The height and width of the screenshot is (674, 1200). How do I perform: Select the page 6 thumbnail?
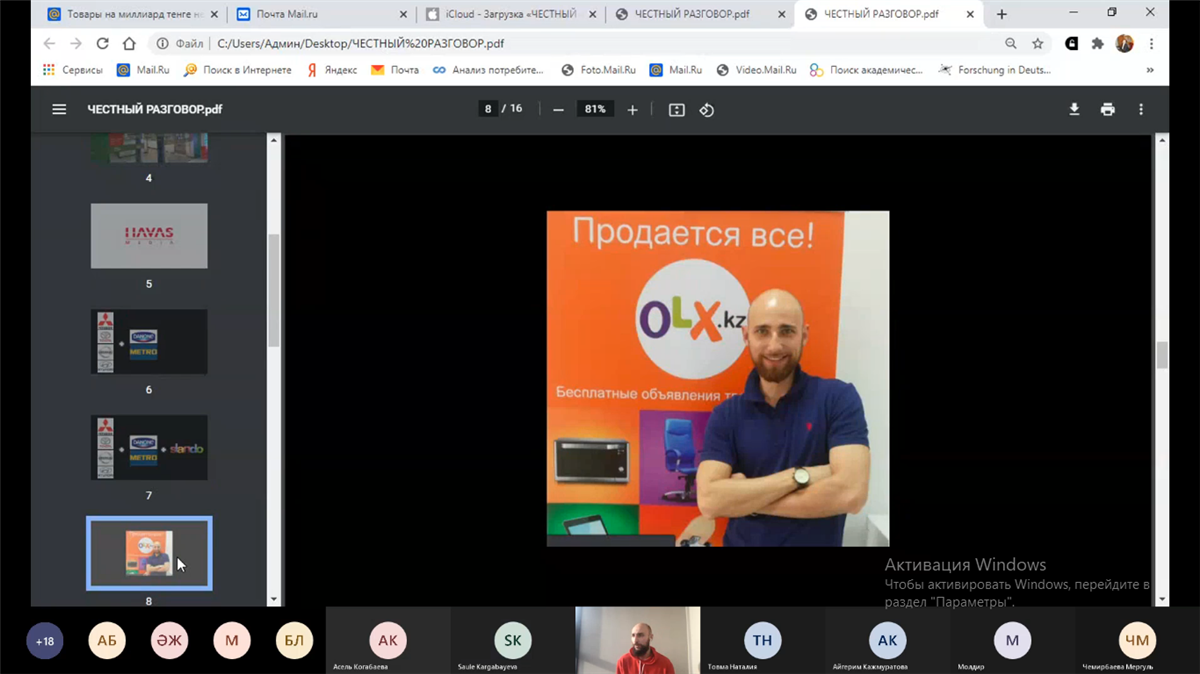(x=149, y=342)
